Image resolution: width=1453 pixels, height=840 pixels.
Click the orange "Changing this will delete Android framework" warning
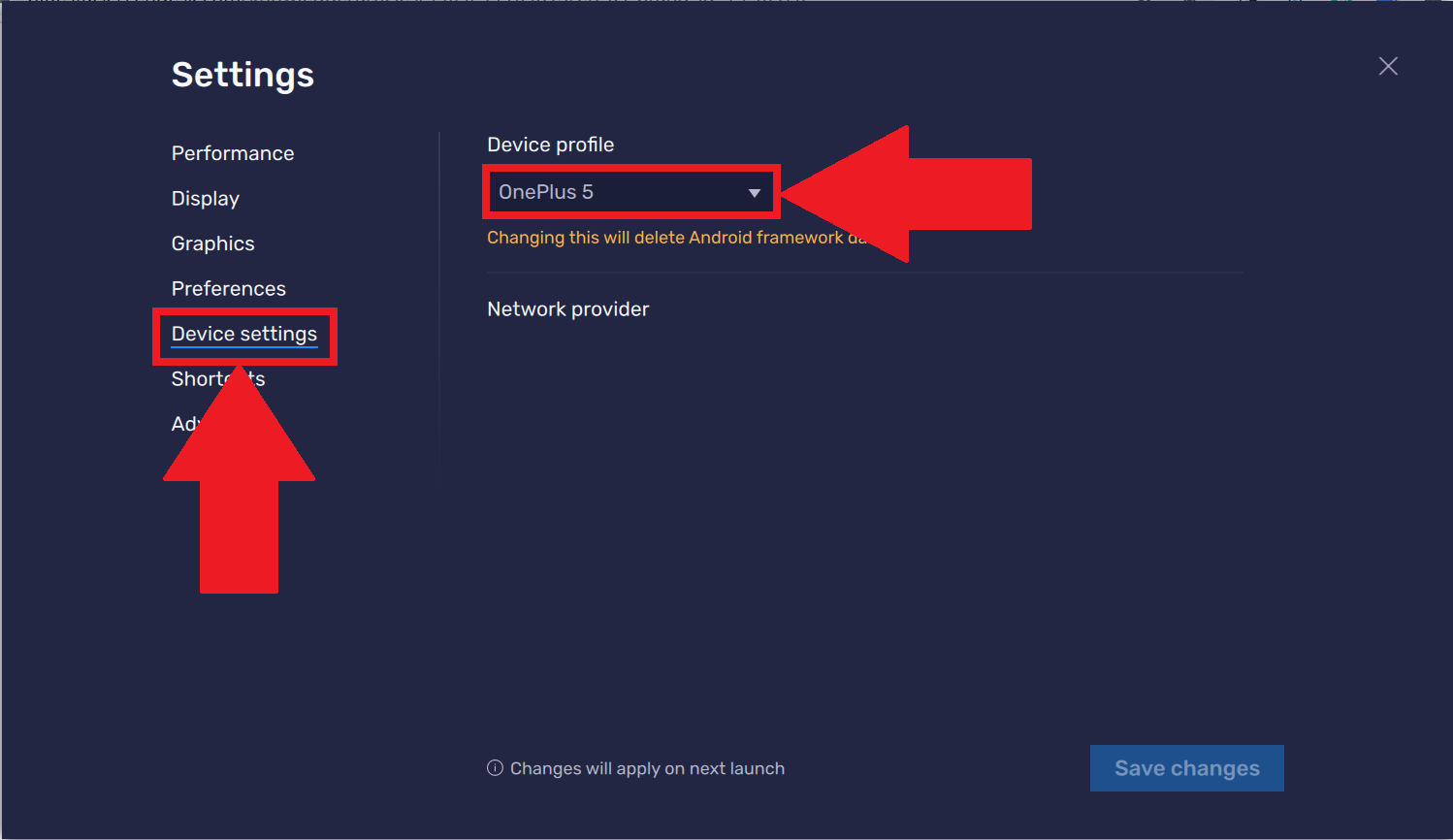(x=677, y=238)
